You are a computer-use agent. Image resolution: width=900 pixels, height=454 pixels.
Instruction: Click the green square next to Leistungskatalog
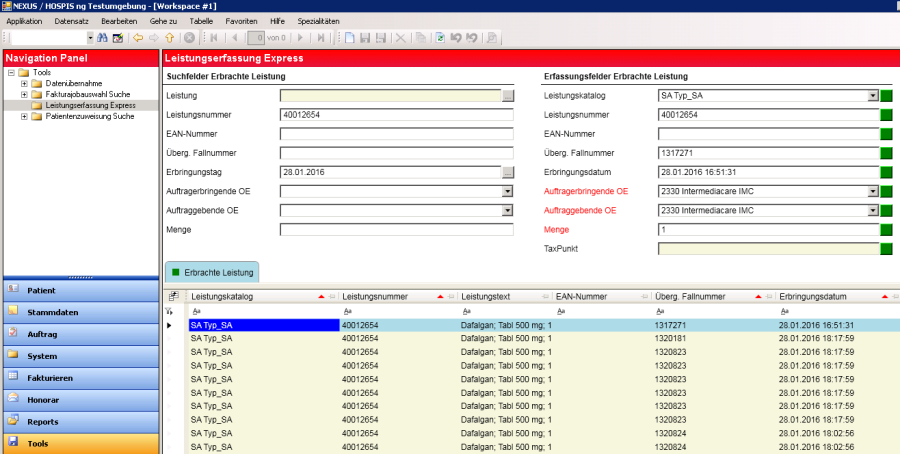[x=886, y=96]
